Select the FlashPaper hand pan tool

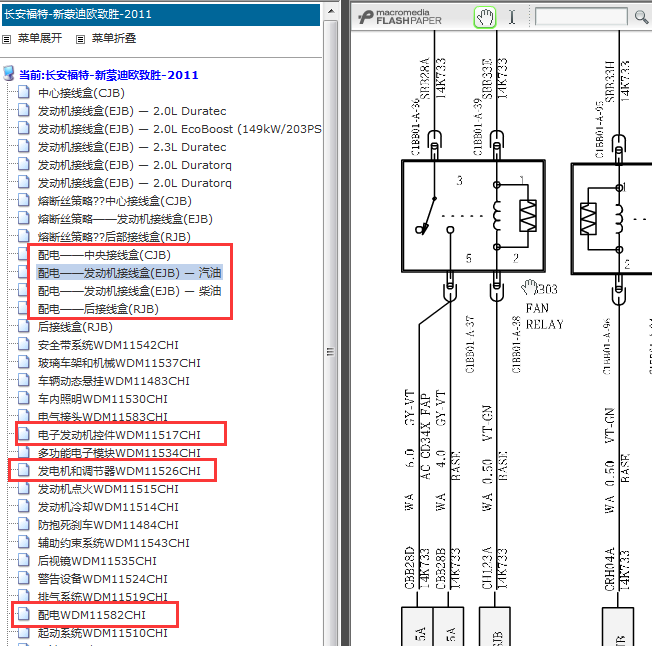click(x=485, y=17)
